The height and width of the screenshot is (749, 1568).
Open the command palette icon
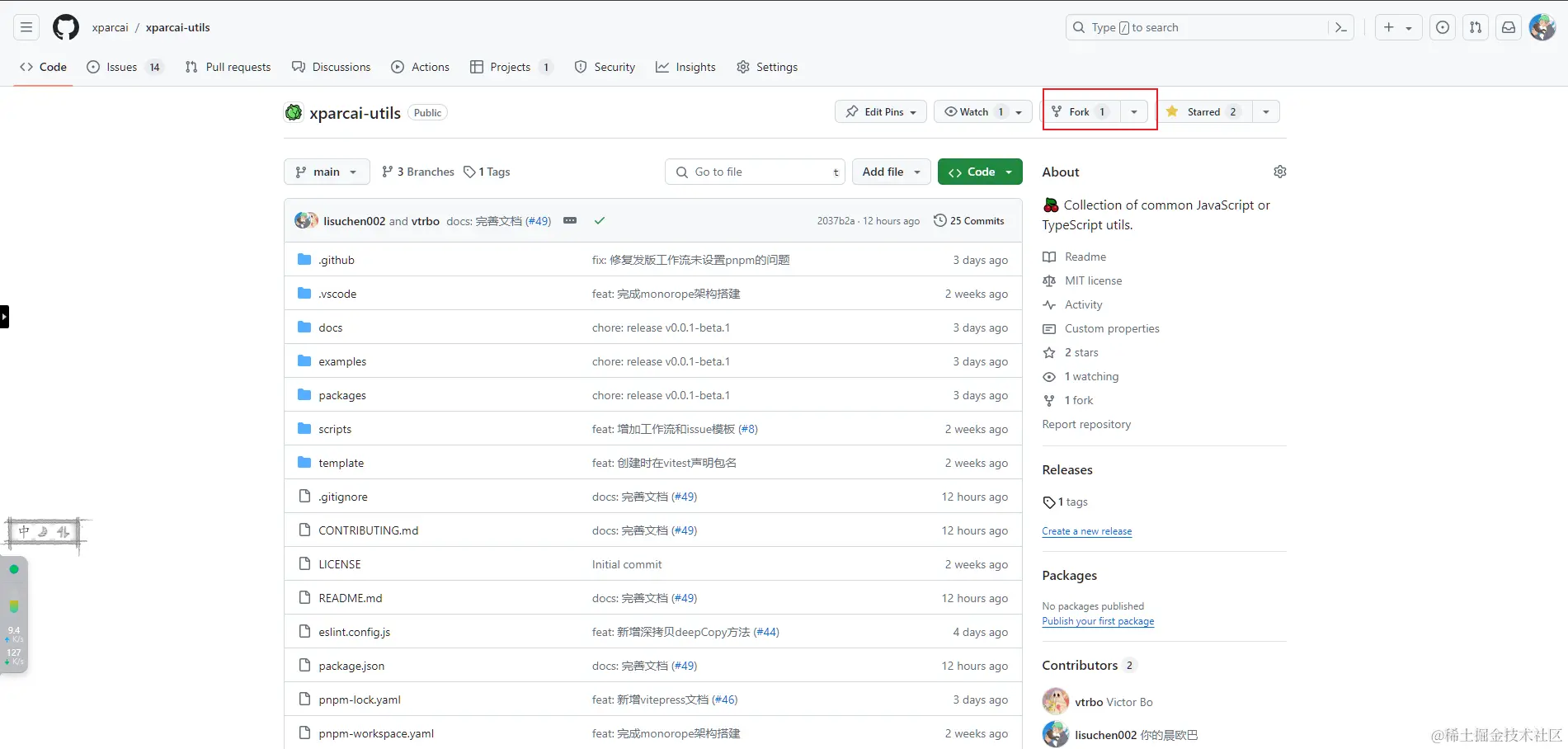point(1341,27)
